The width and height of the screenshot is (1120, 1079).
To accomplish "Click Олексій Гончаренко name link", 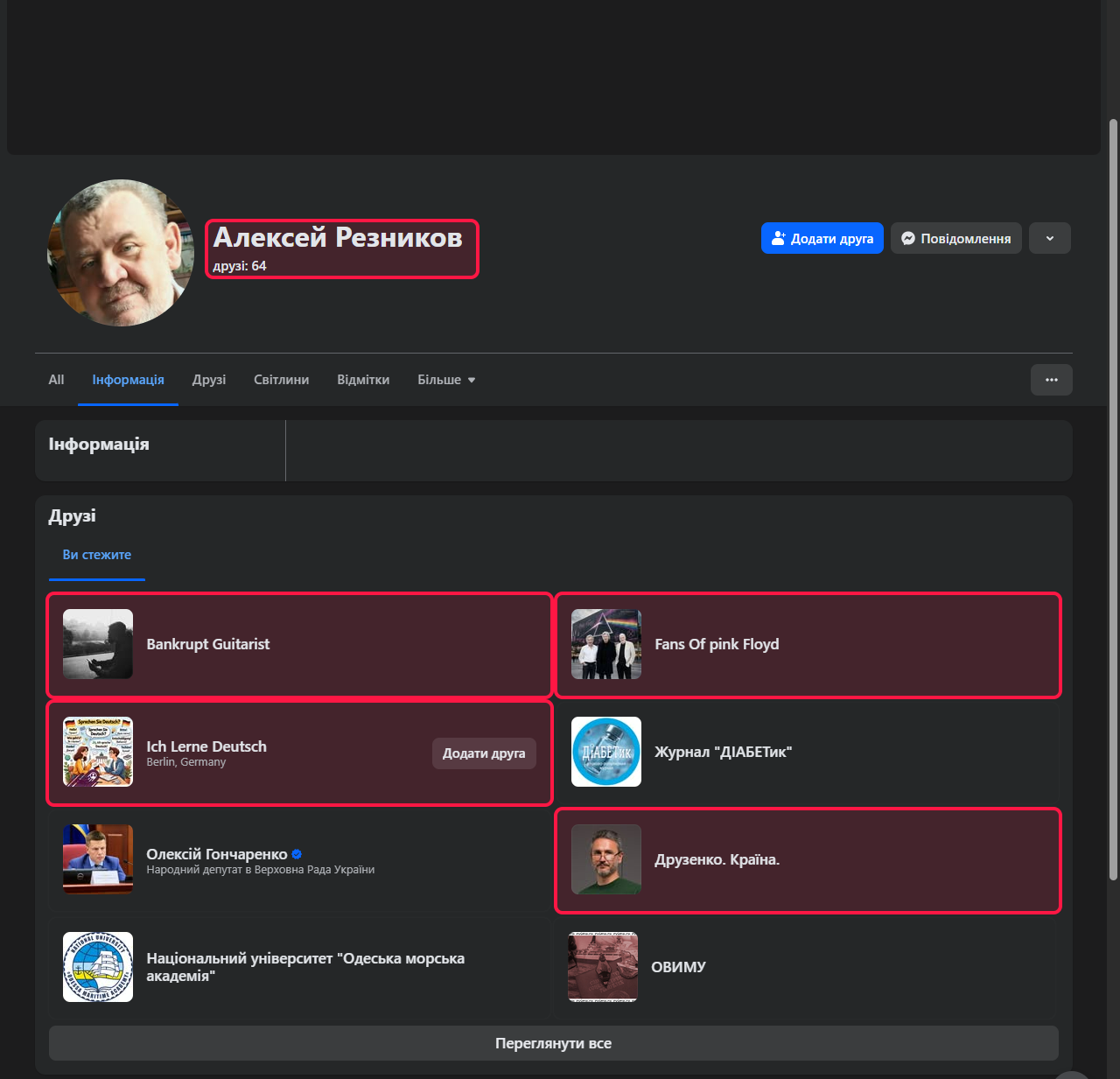I will [x=217, y=854].
